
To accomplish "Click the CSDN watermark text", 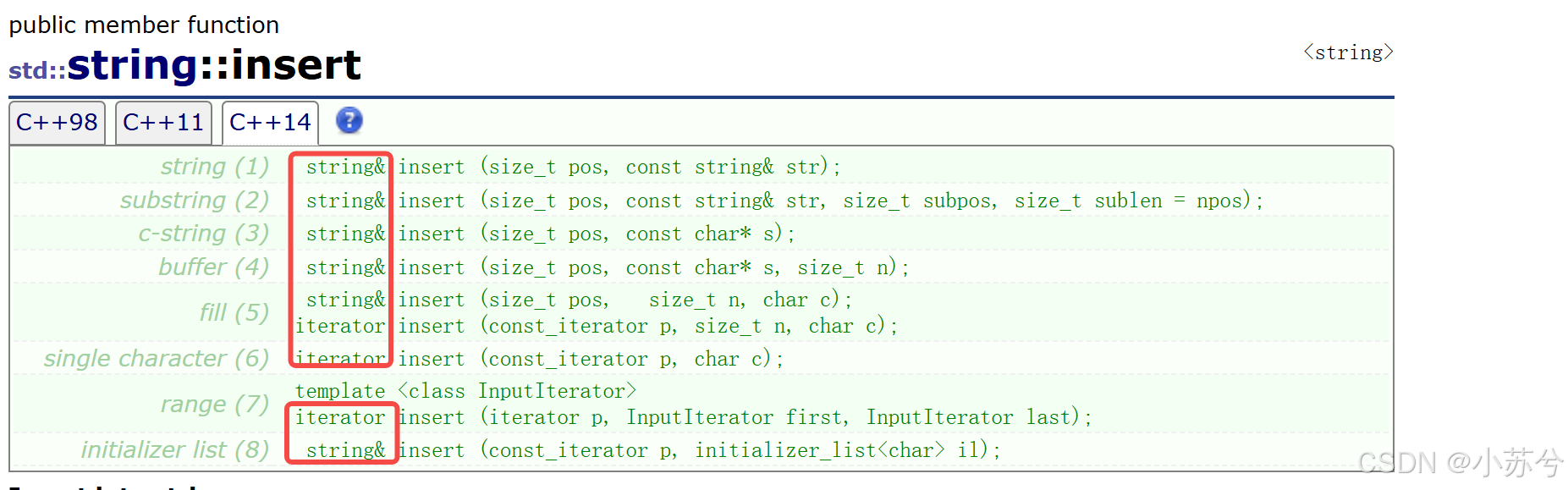I will click(x=1460, y=462).
